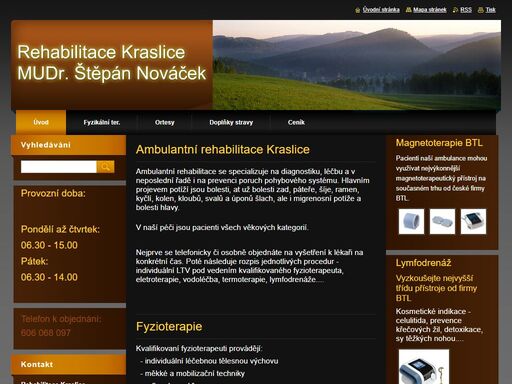The width and height of the screenshot is (512, 384).
Task: Focus the Vyhledávání search input field
Action: click(59, 167)
